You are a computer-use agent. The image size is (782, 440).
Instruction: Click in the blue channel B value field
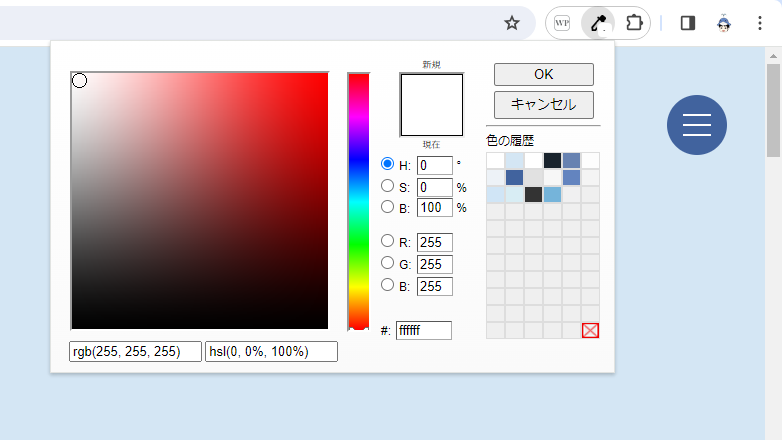435,286
